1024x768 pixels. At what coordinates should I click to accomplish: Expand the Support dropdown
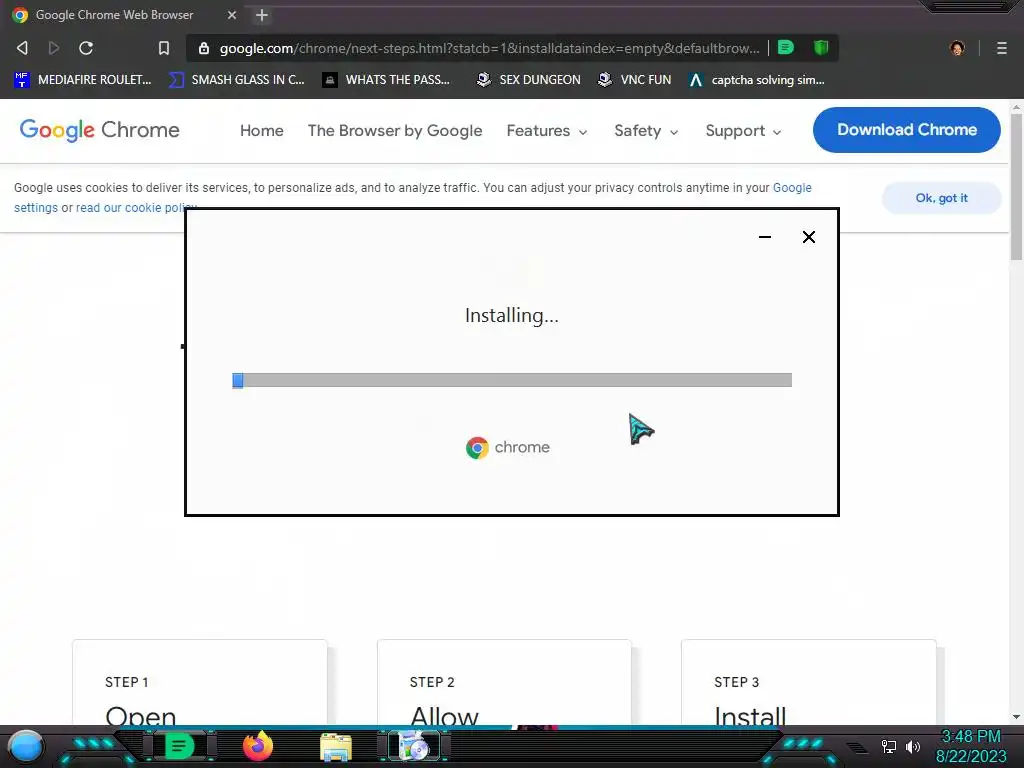click(743, 131)
